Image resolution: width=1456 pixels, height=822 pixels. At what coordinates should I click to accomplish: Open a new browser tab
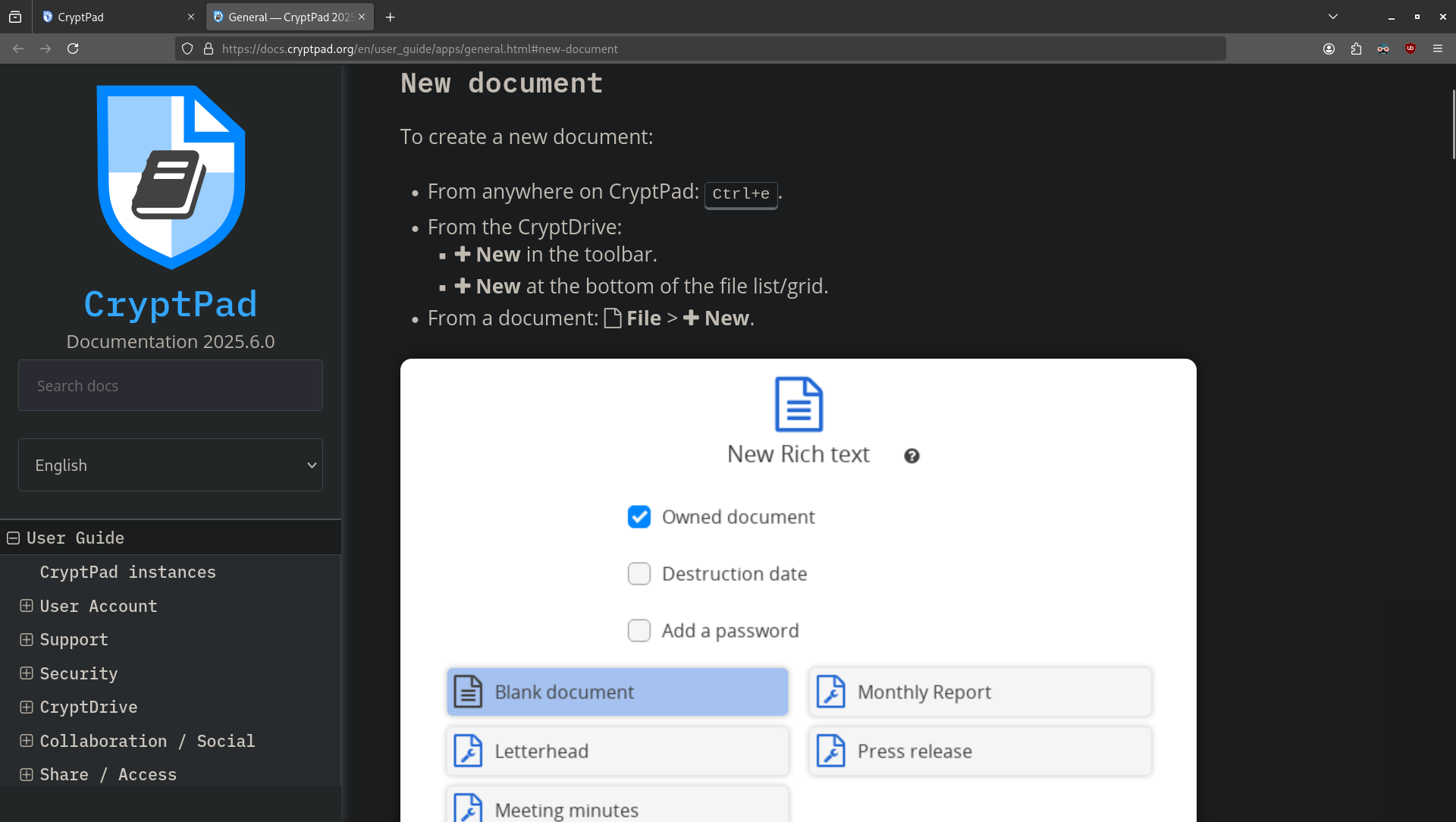390,17
